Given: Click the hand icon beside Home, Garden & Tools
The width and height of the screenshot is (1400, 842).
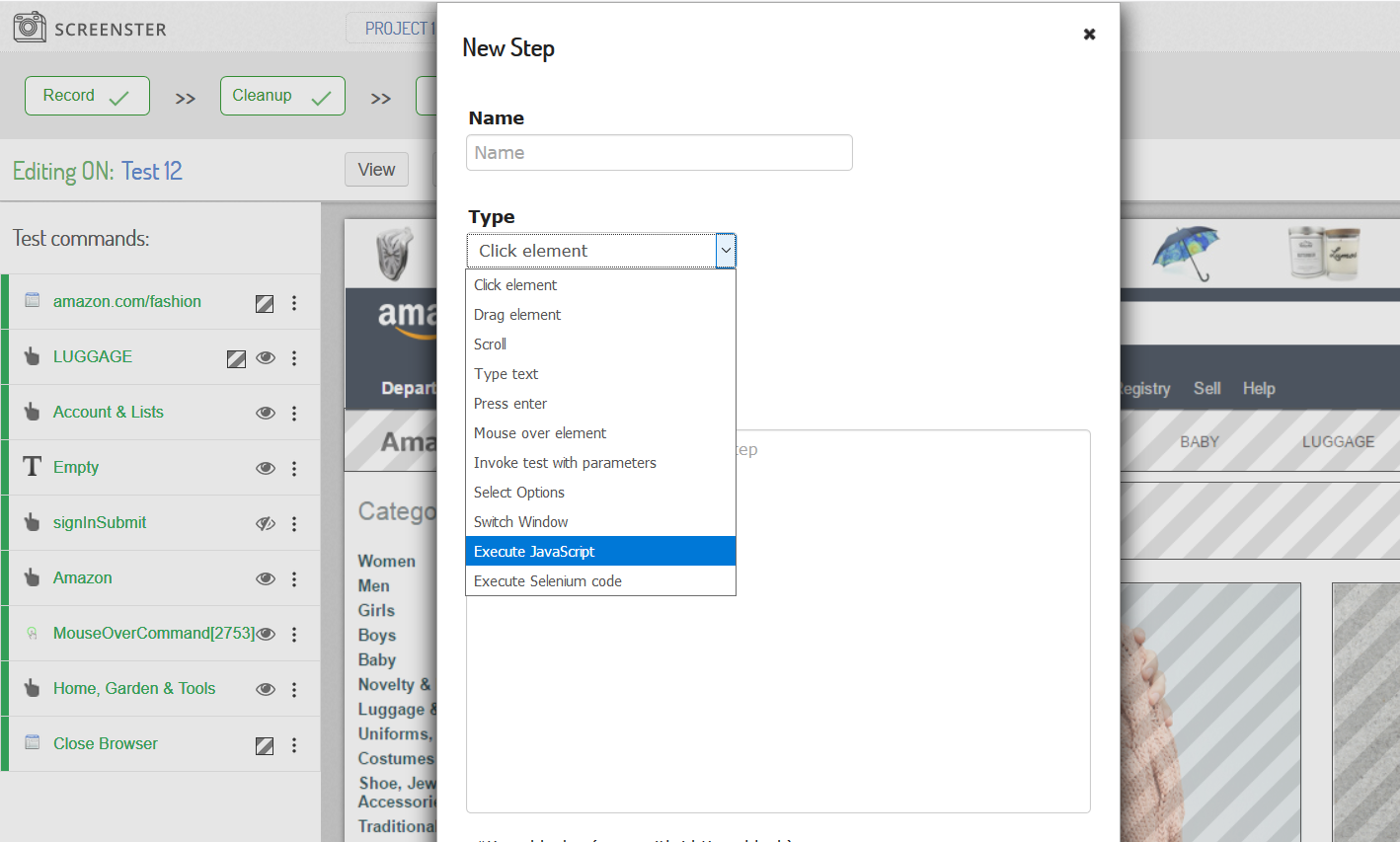Looking at the screenshot, I should click(x=32, y=688).
